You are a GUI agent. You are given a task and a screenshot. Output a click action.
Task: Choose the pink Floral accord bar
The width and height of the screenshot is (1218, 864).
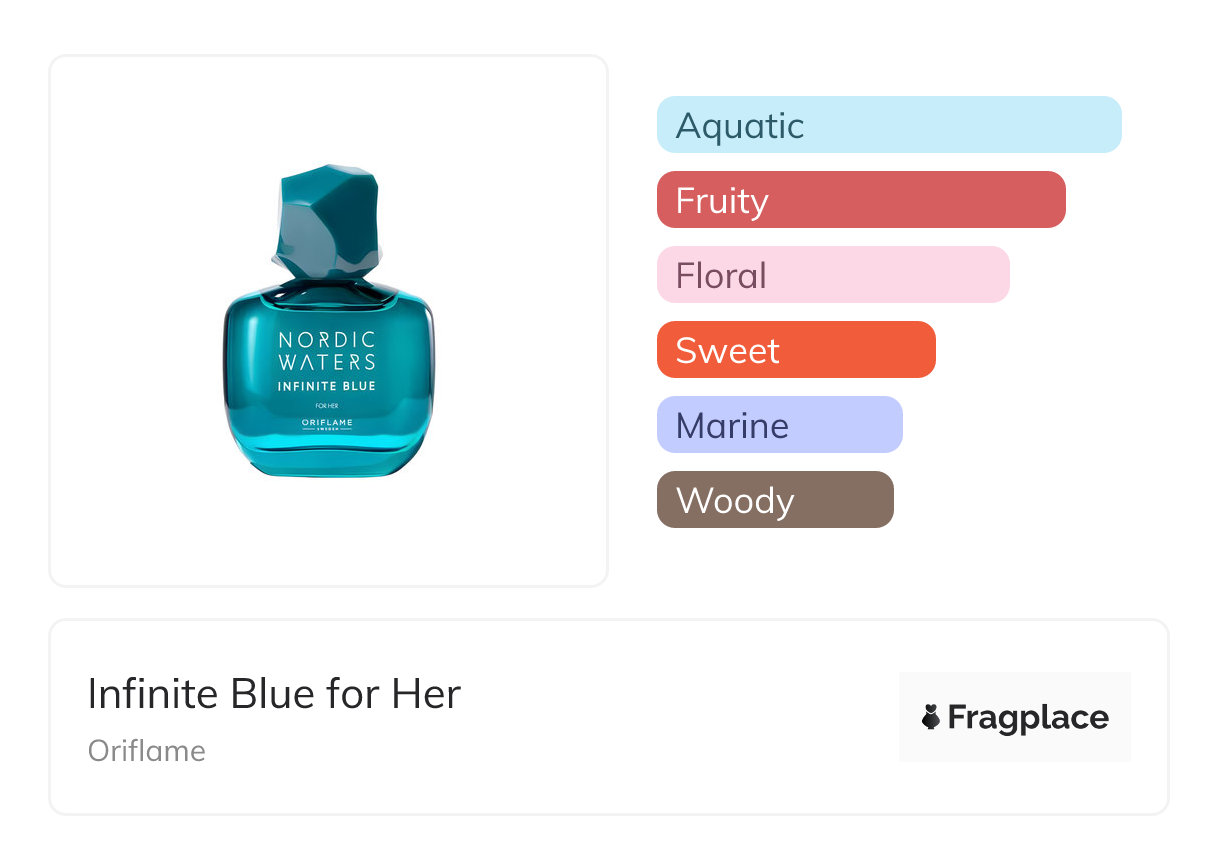[x=832, y=275]
